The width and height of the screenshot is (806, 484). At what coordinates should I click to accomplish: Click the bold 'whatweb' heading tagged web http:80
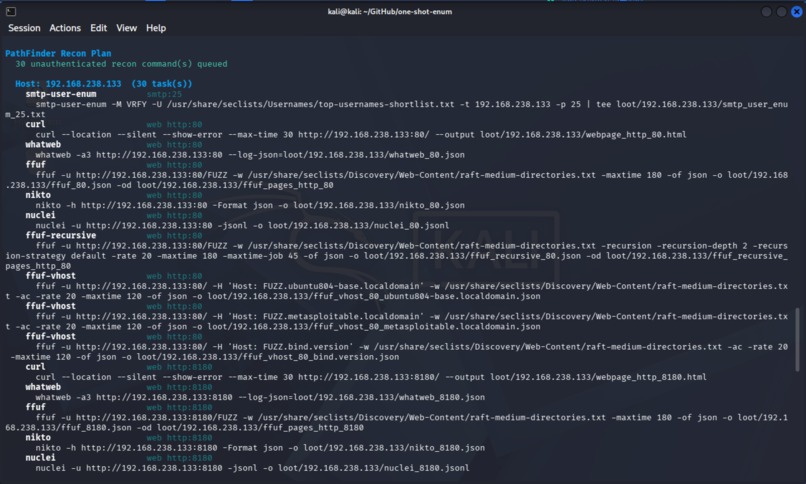43,144
